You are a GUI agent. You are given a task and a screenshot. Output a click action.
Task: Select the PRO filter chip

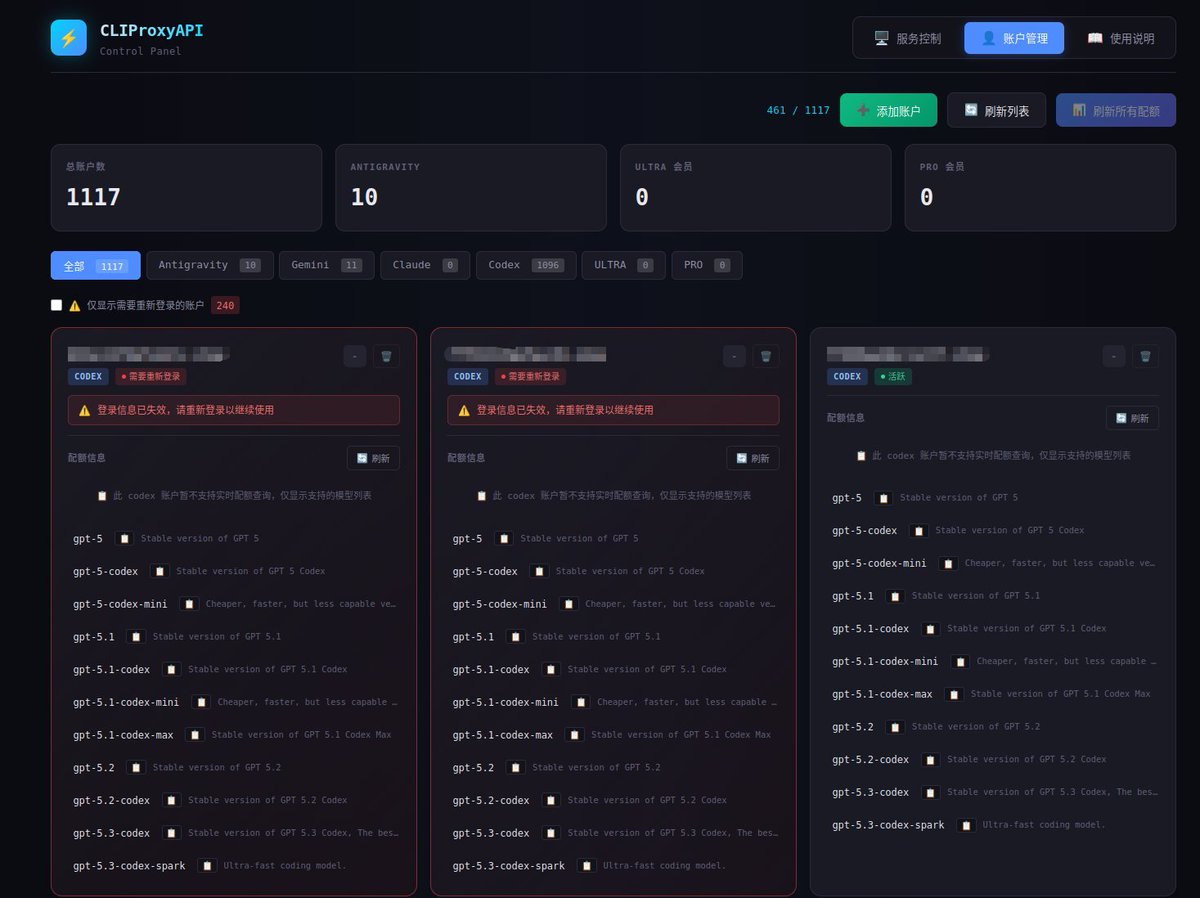[706, 265]
